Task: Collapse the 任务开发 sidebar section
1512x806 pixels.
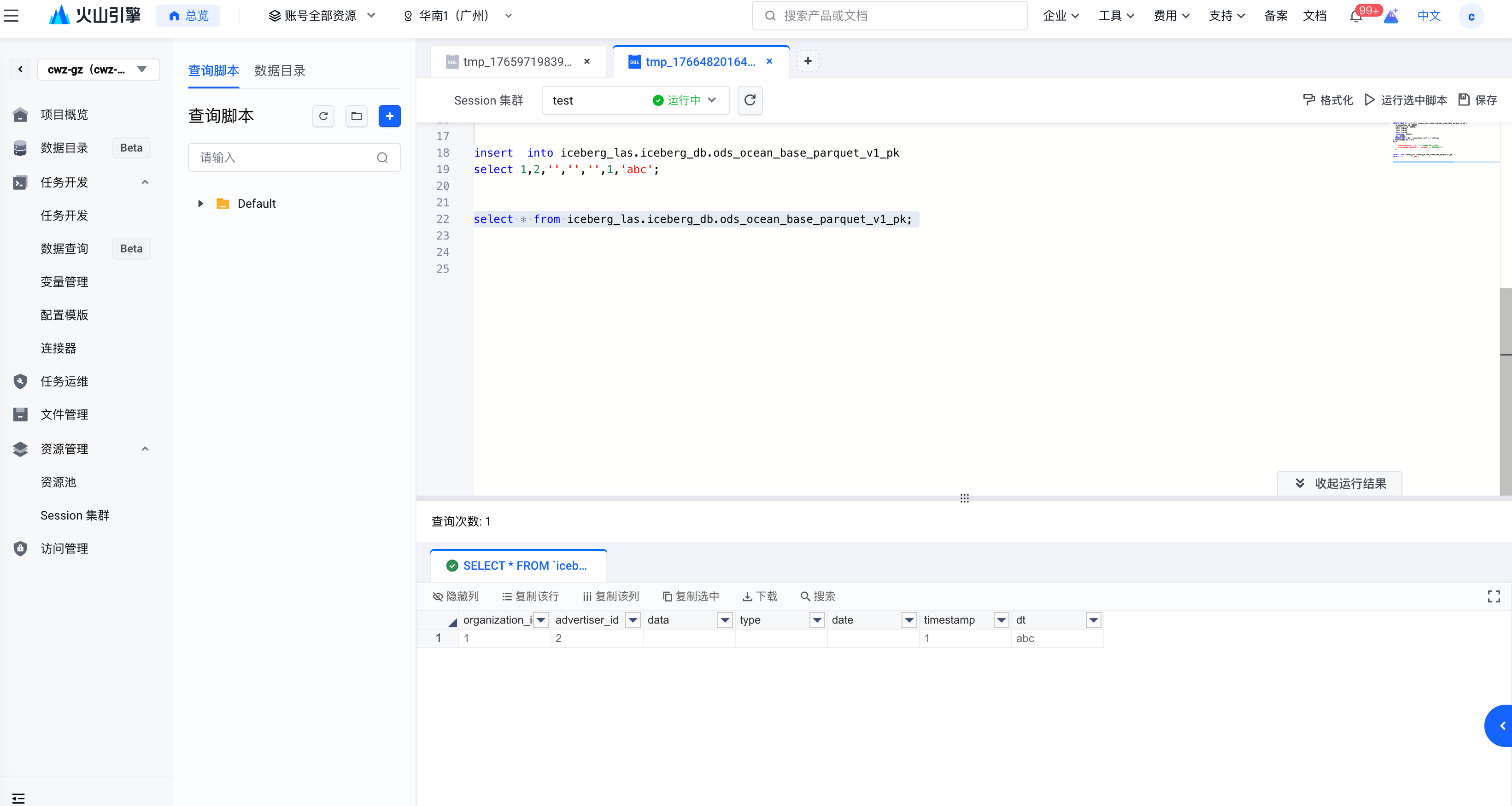Action: pos(145,182)
